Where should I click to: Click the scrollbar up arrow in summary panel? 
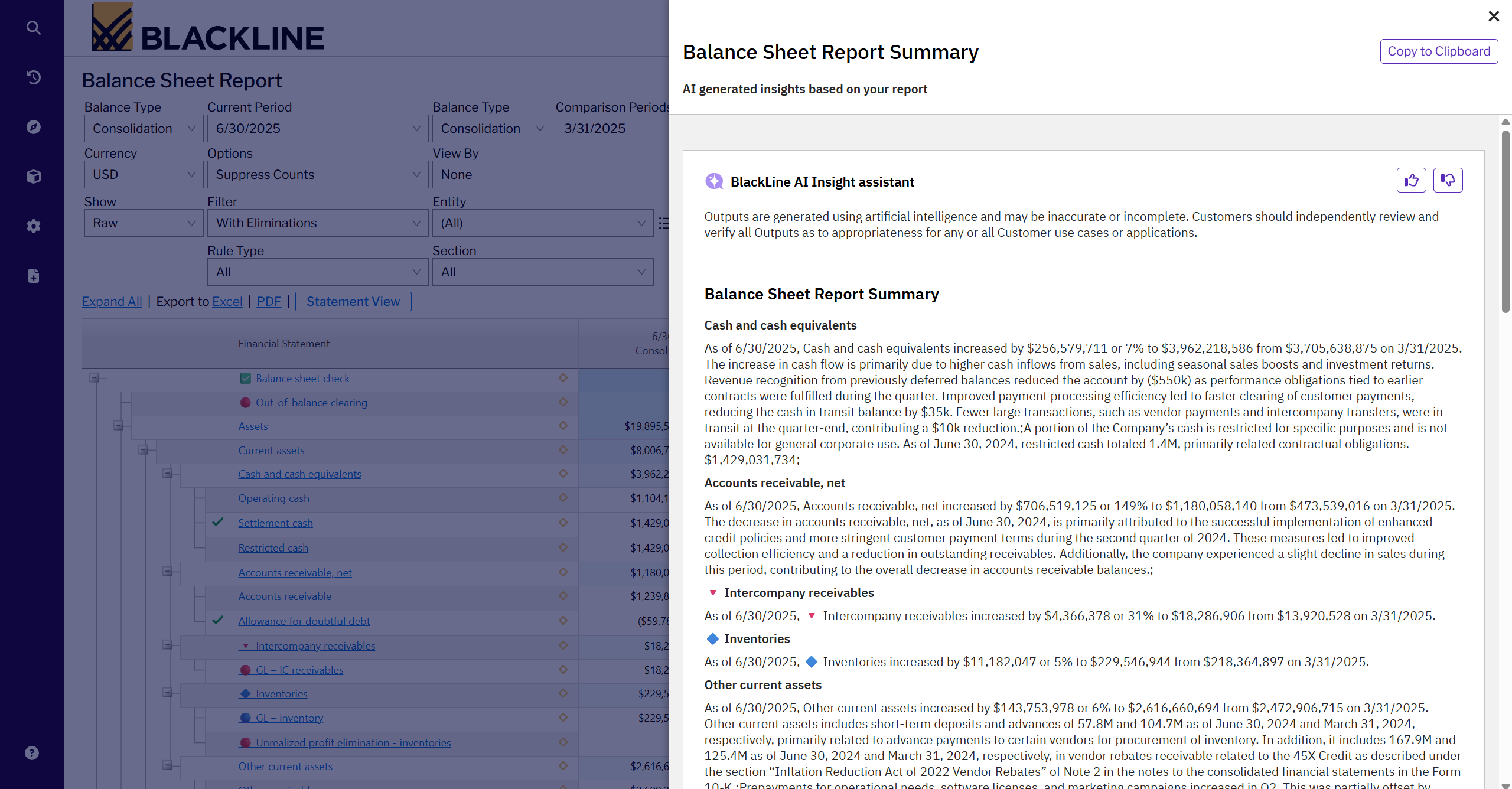(x=1506, y=122)
